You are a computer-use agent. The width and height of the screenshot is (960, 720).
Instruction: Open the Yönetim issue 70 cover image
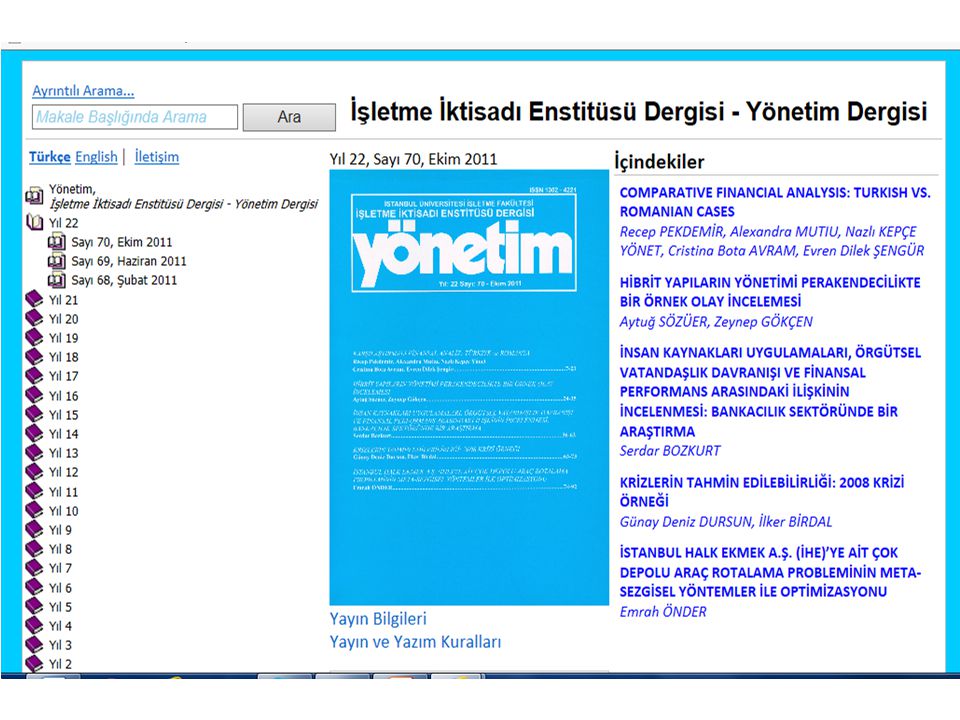[x=469, y=387]
